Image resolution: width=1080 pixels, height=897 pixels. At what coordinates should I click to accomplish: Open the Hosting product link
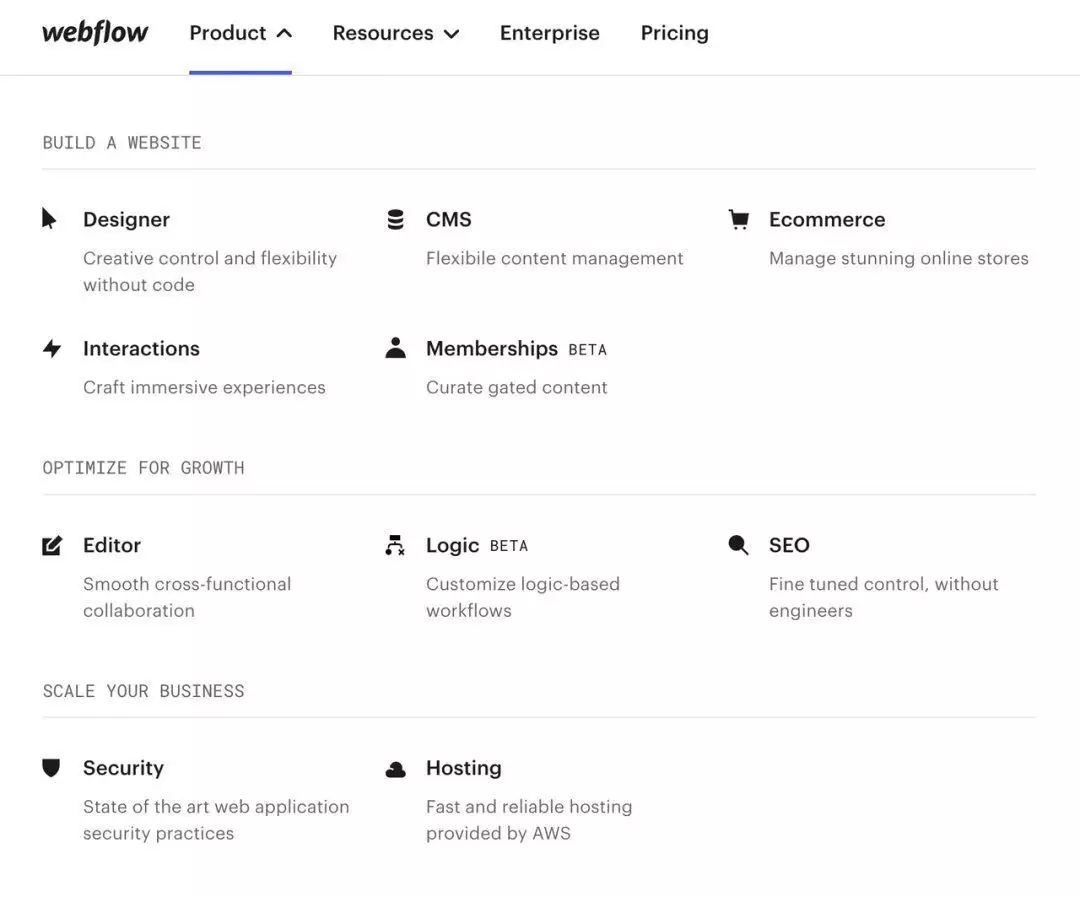[464, 768]
